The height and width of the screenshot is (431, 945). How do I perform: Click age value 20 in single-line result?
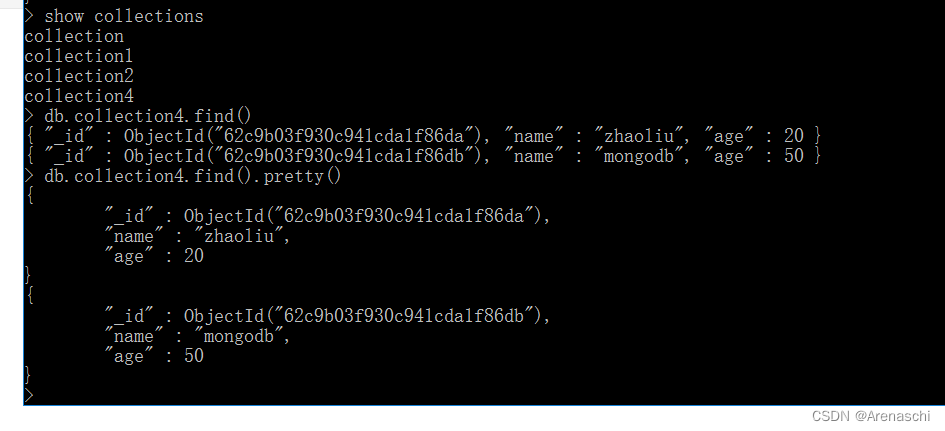(794, 136)
